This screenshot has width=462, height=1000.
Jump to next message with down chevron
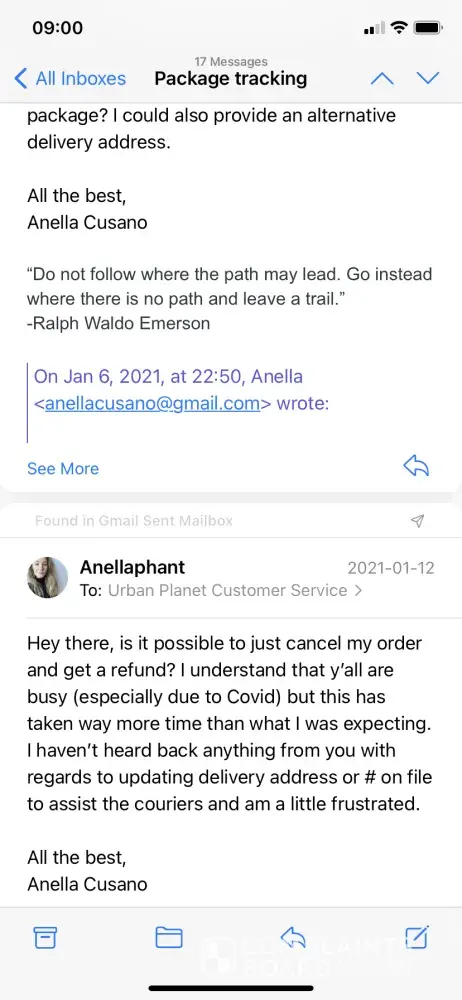pos(428,78)
